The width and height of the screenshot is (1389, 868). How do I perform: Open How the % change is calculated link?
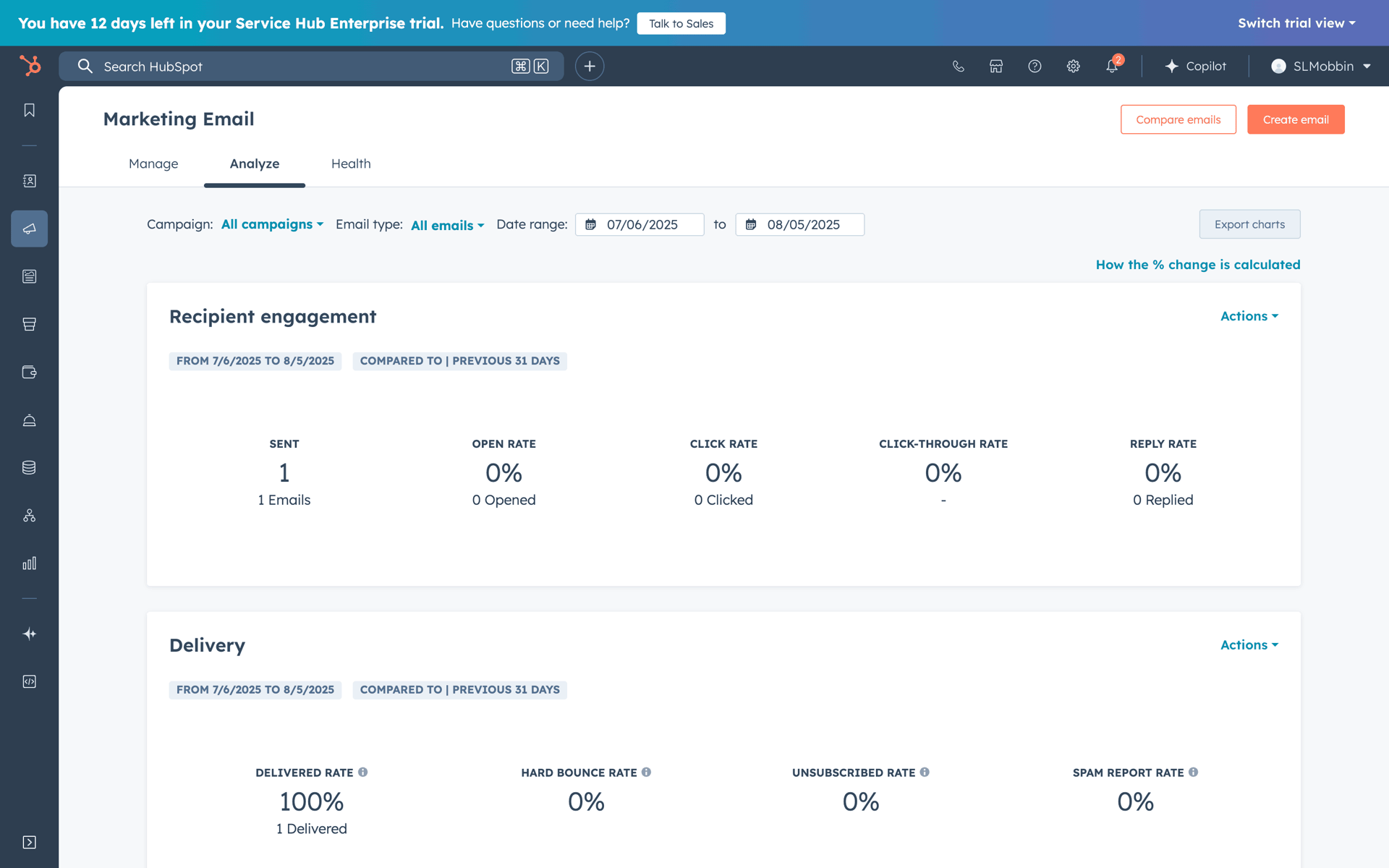pos(1197,265)
